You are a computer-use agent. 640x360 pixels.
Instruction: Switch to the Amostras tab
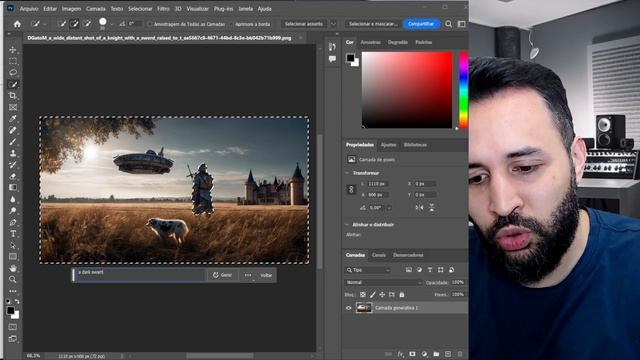point(370,42)
